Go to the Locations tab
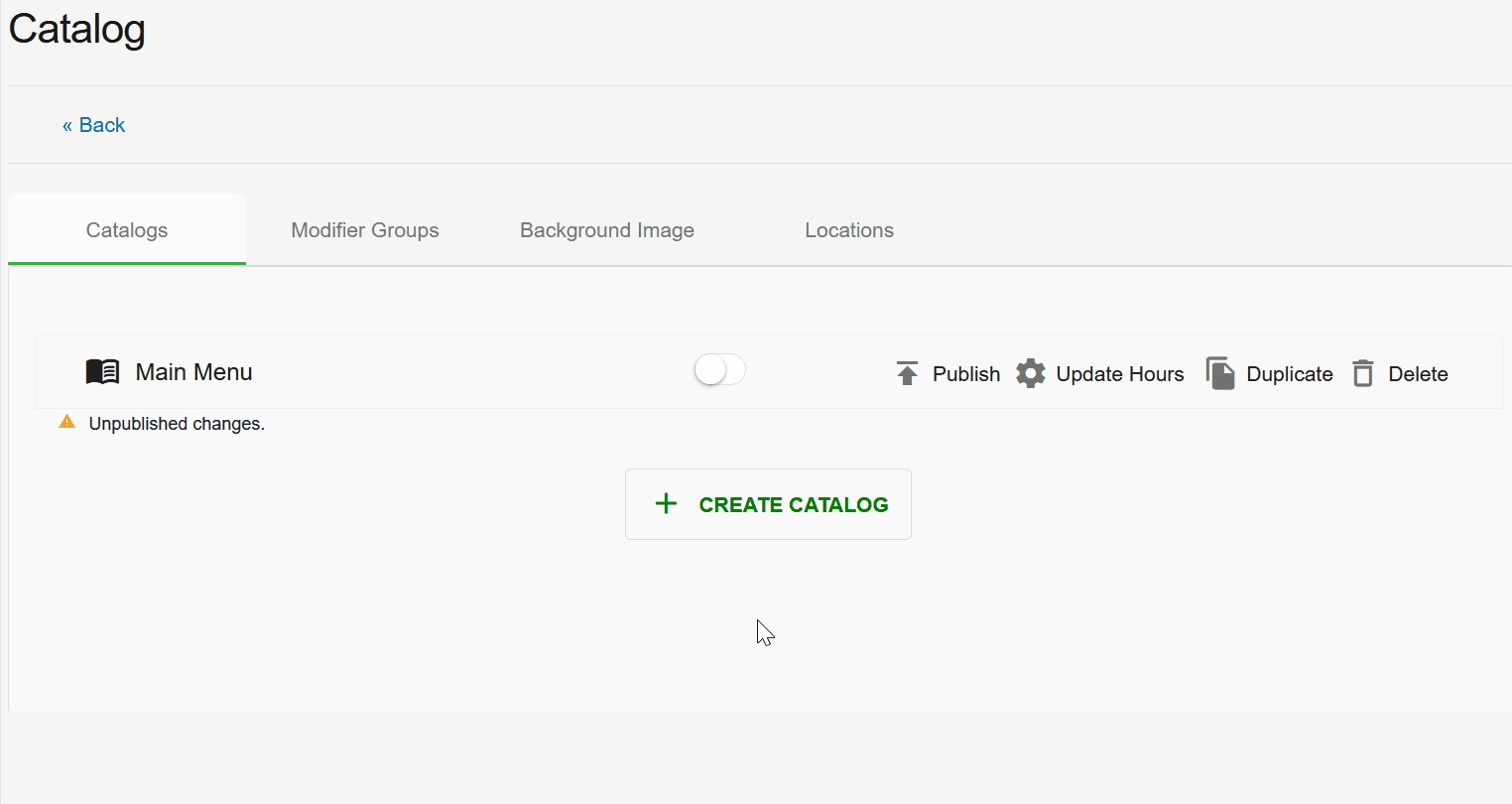The image size is (1512, 804). [849, 230]
